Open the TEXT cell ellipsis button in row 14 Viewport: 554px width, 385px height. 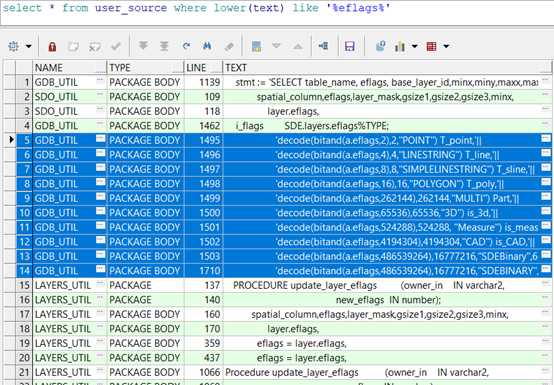coord(546,268)
